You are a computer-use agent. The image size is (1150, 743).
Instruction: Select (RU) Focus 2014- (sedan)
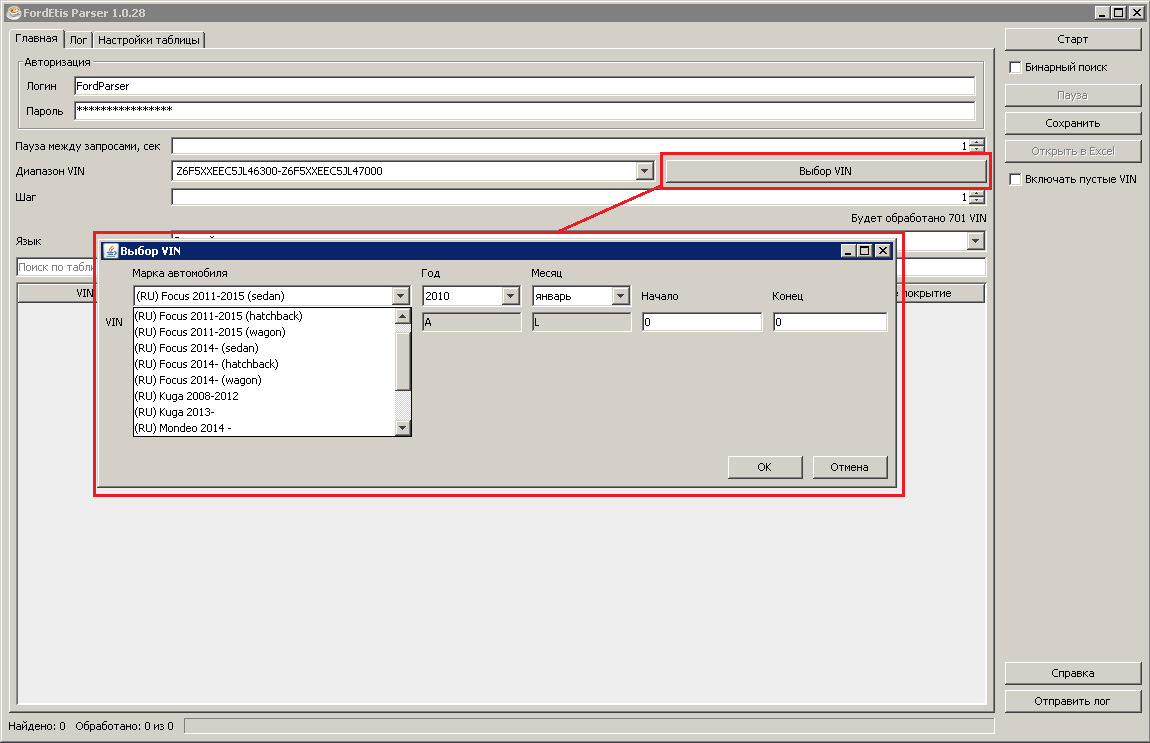click(x=264, y=348)
